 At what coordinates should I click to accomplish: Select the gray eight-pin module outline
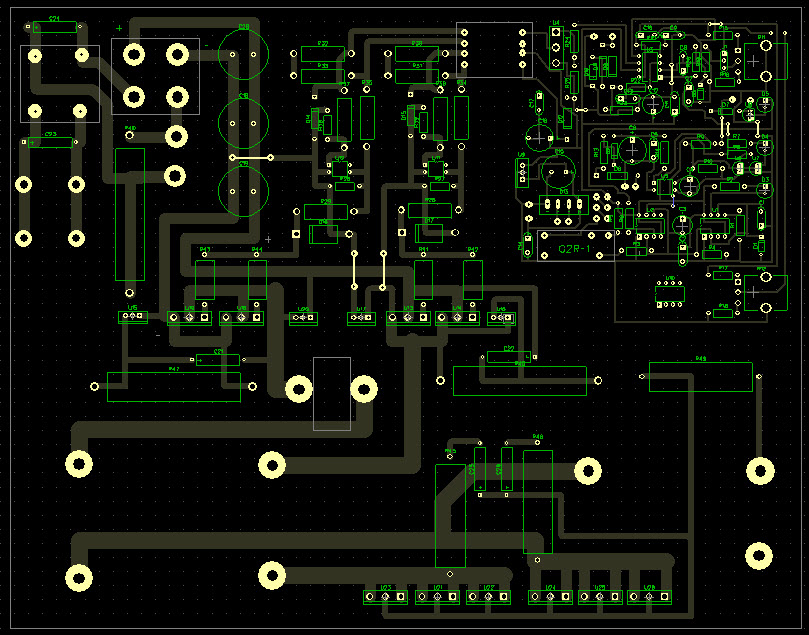[494, 50]
